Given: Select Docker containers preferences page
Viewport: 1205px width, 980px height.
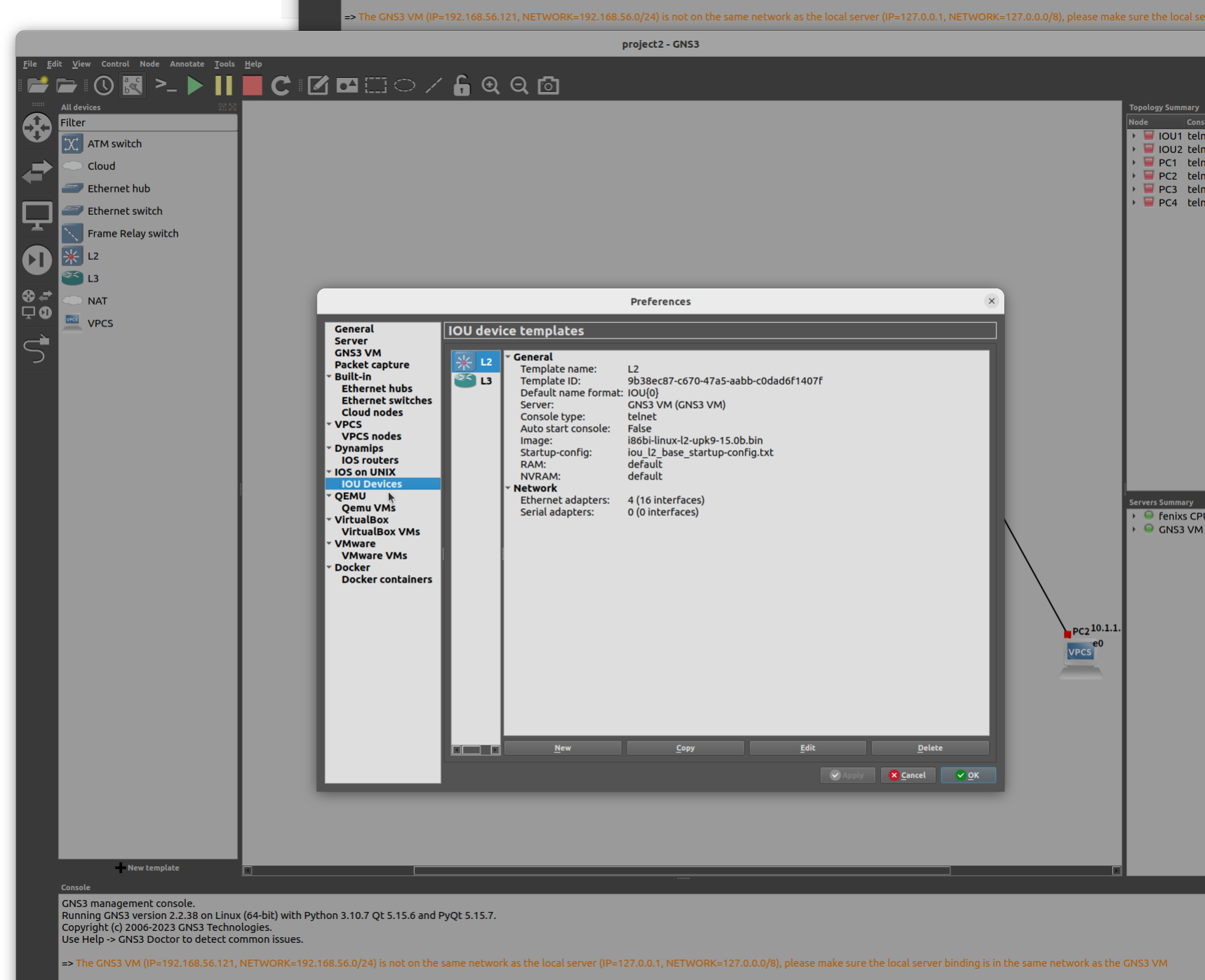Looking at the screenshot, I should pos(387,580).
